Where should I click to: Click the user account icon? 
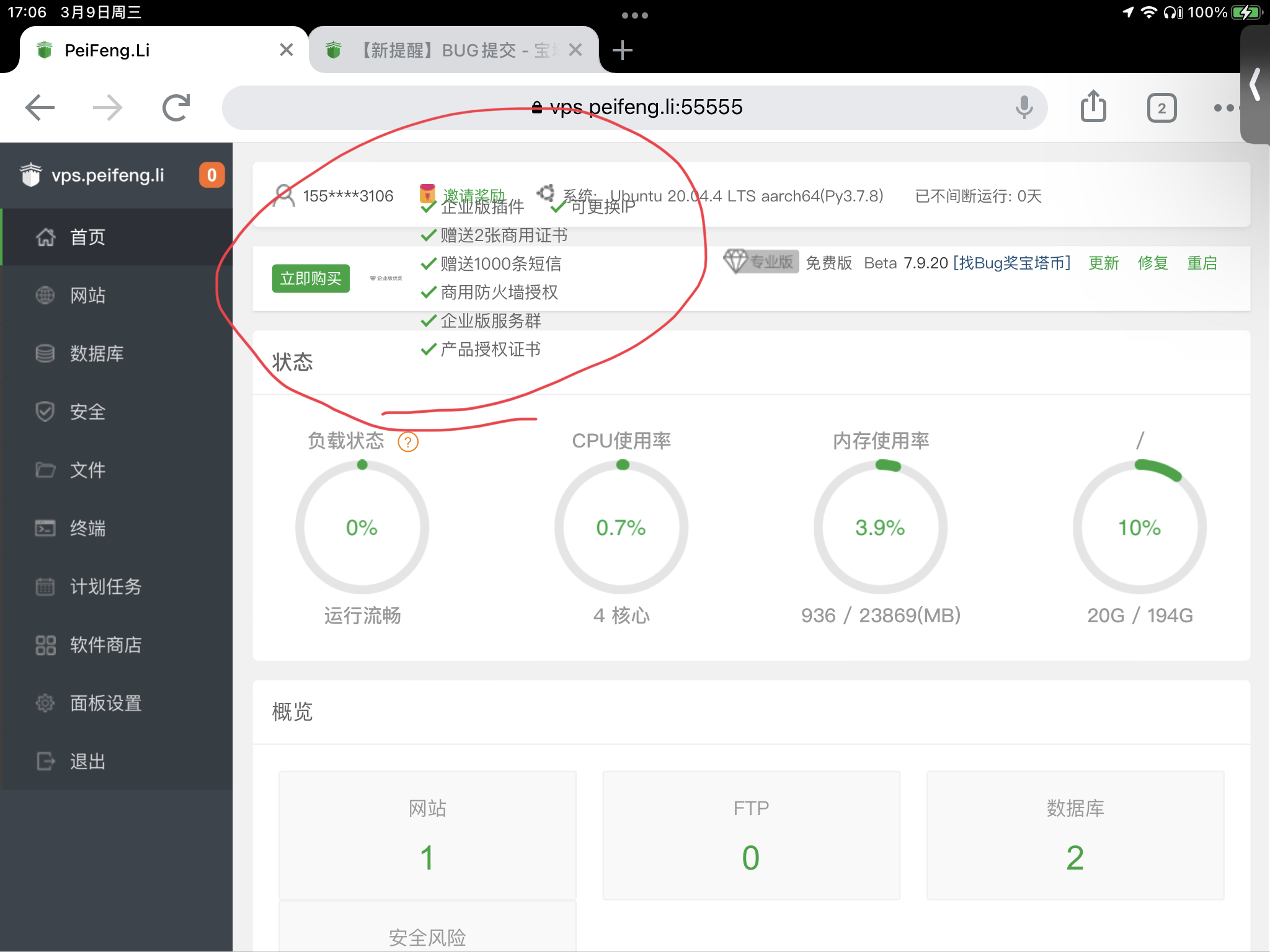284,196
